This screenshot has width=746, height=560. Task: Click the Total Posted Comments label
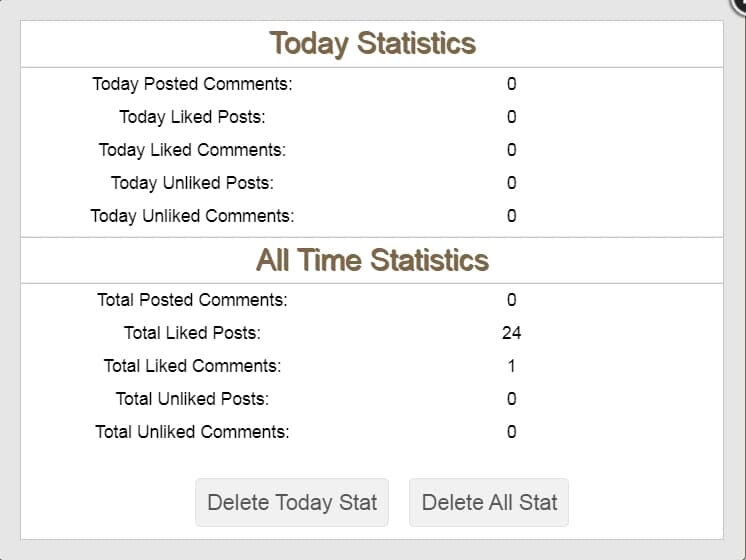point(192,300)
